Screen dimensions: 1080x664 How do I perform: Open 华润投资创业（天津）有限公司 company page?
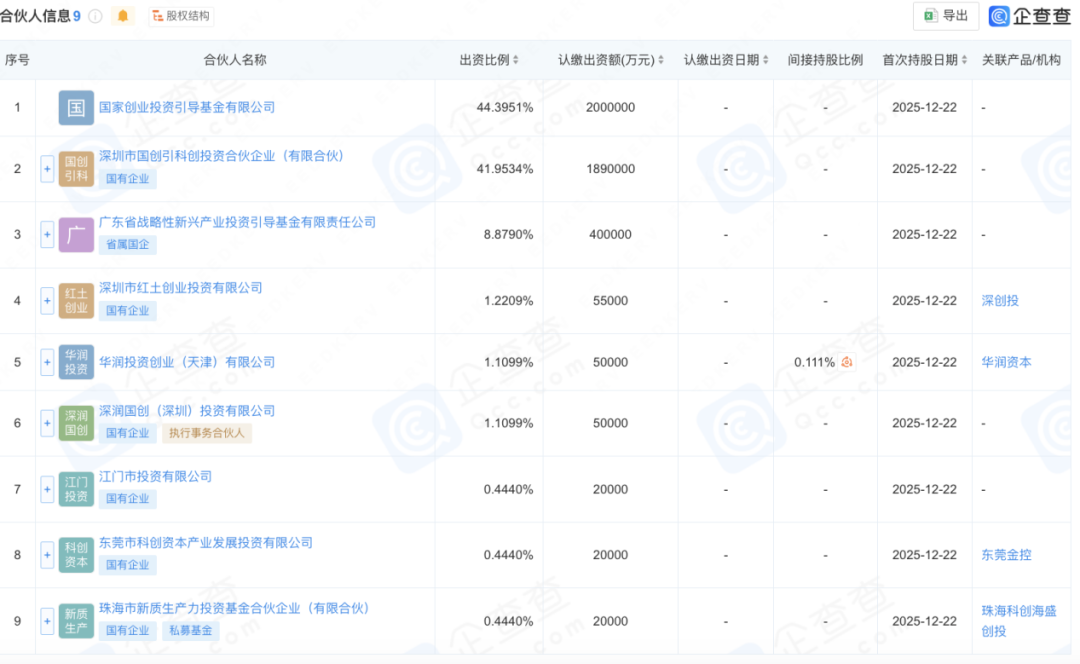pos(188,362)
